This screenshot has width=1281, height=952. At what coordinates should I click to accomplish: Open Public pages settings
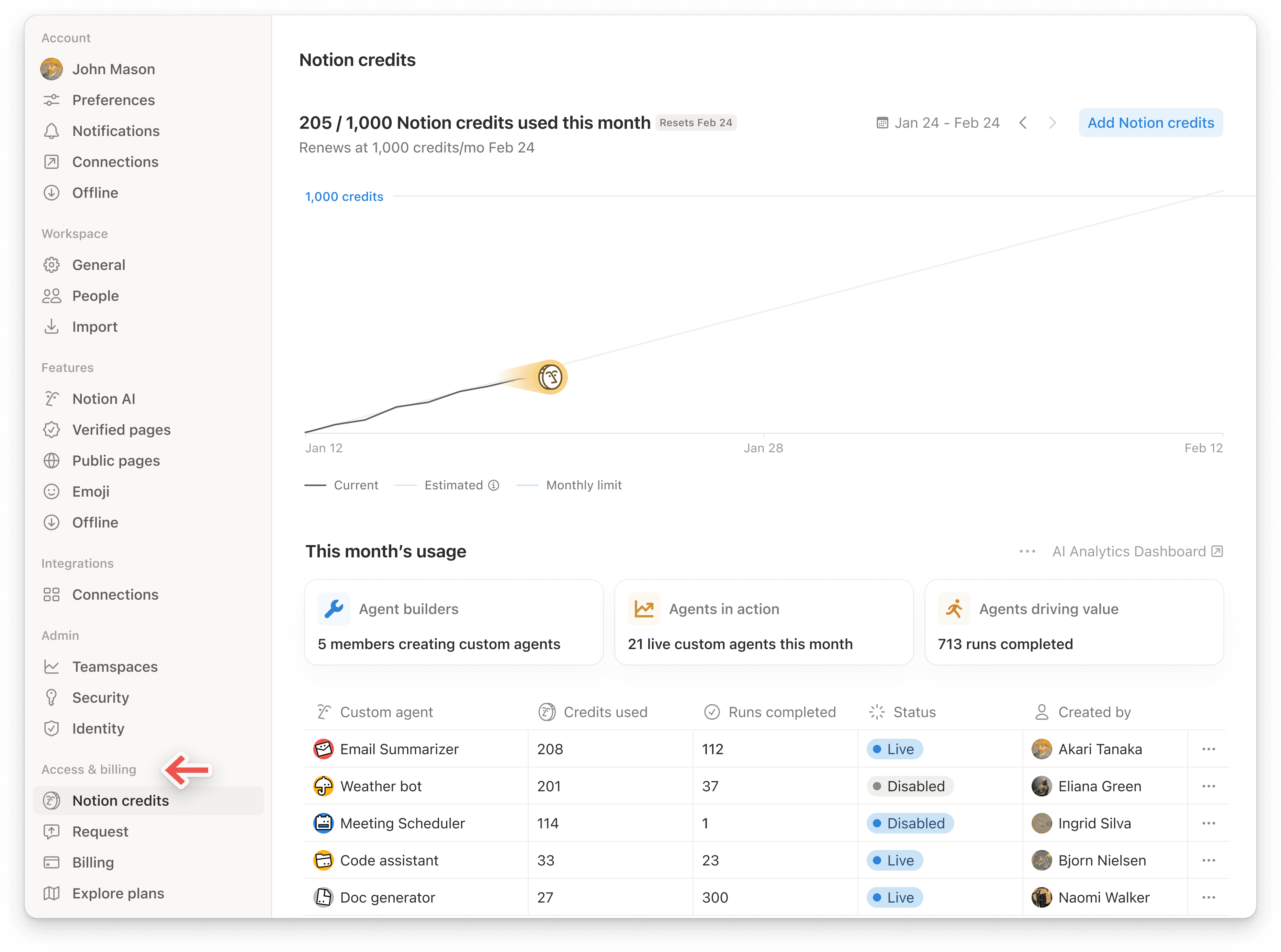pyautogui.click(x=116, y=461)
